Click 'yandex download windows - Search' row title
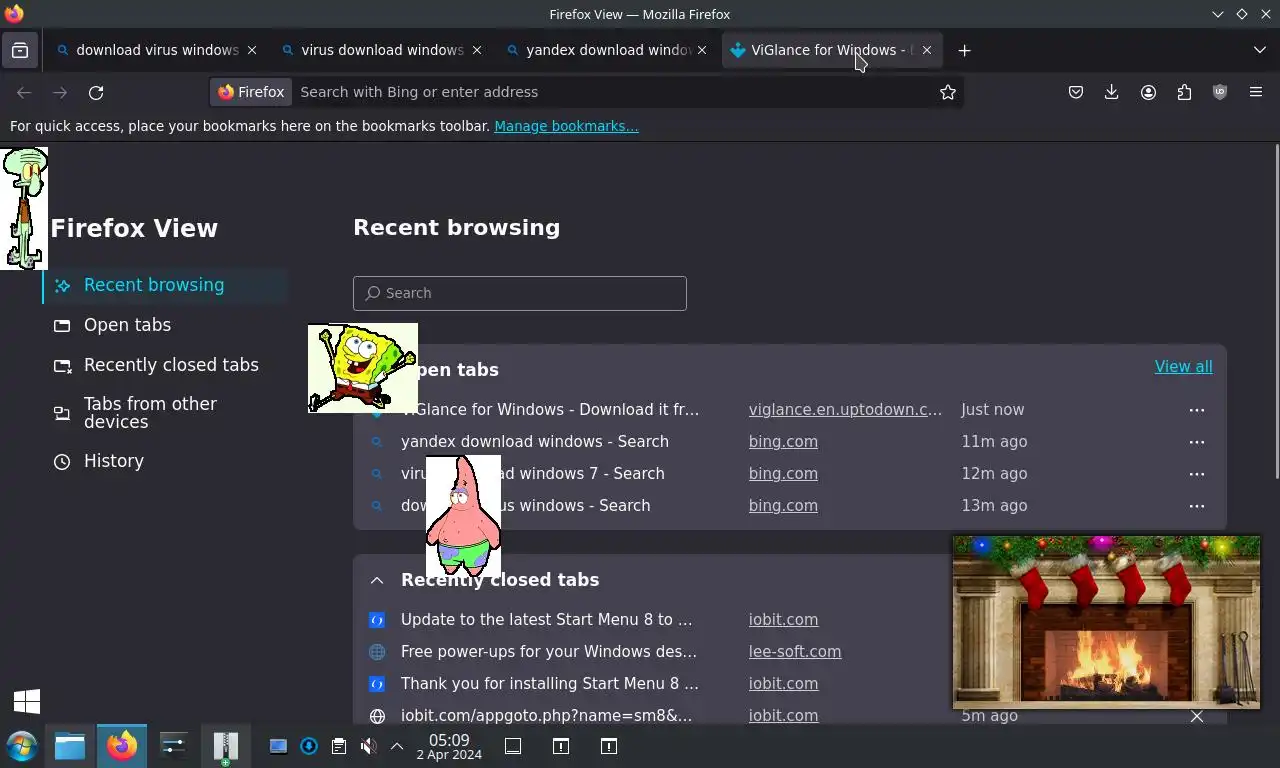The height and width of the screenshot is (768, 1280). 535,442
